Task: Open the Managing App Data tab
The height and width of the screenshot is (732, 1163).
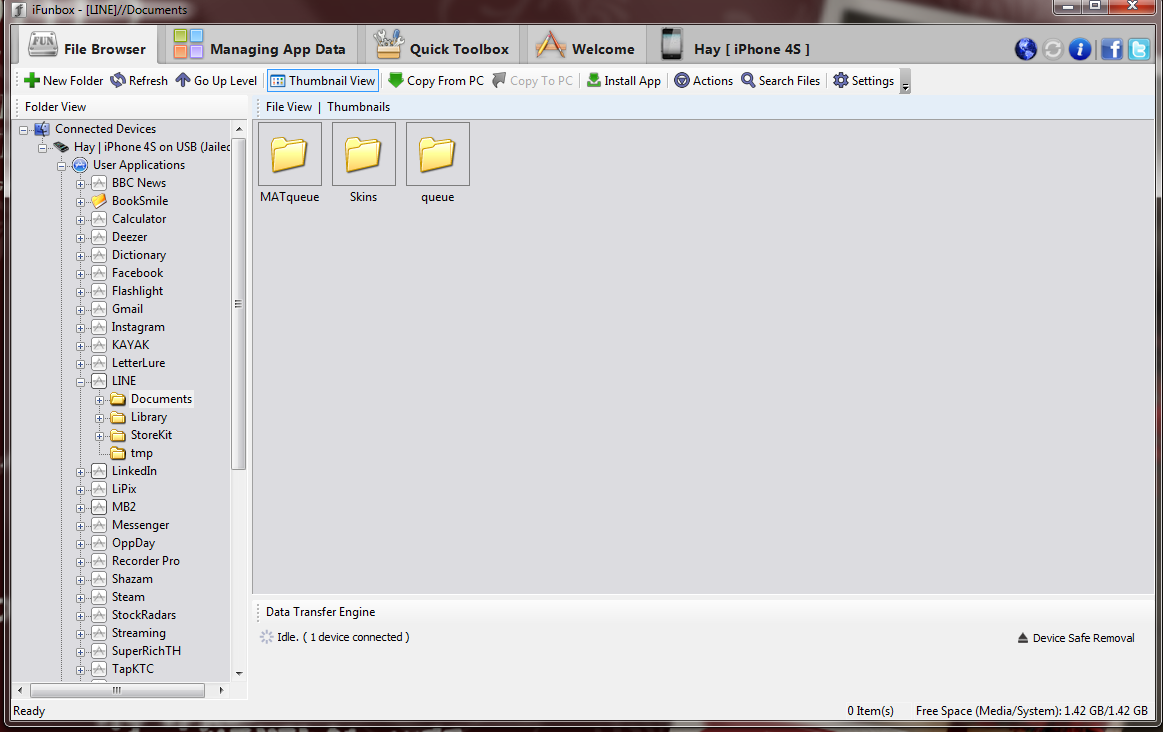Action: [260, 46]
